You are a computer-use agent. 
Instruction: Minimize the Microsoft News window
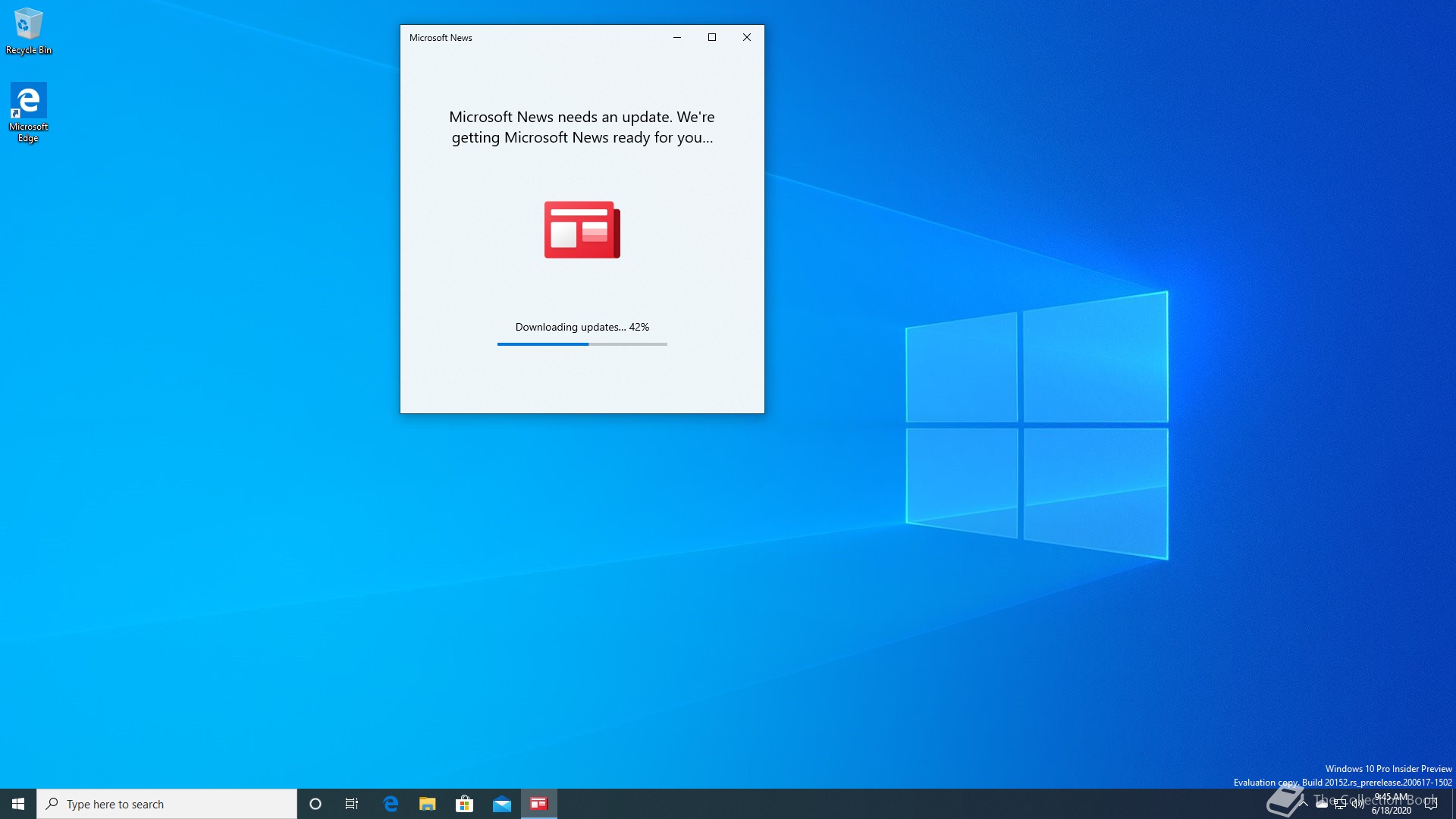pos(677,37)
